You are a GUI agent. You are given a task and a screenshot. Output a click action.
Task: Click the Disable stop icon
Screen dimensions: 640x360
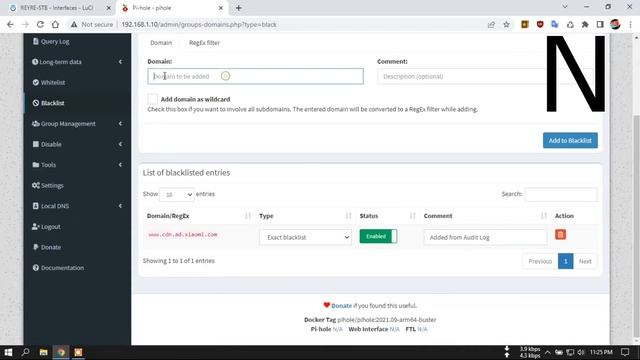tap(36, 144)
